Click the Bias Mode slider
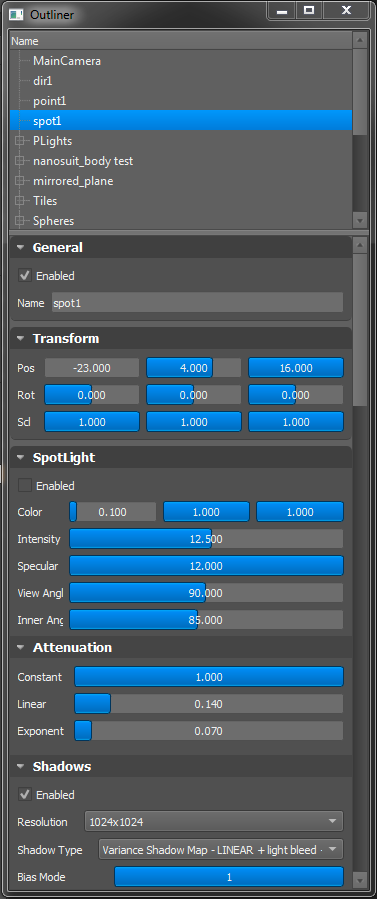The image size is (377, 899). 229,877
